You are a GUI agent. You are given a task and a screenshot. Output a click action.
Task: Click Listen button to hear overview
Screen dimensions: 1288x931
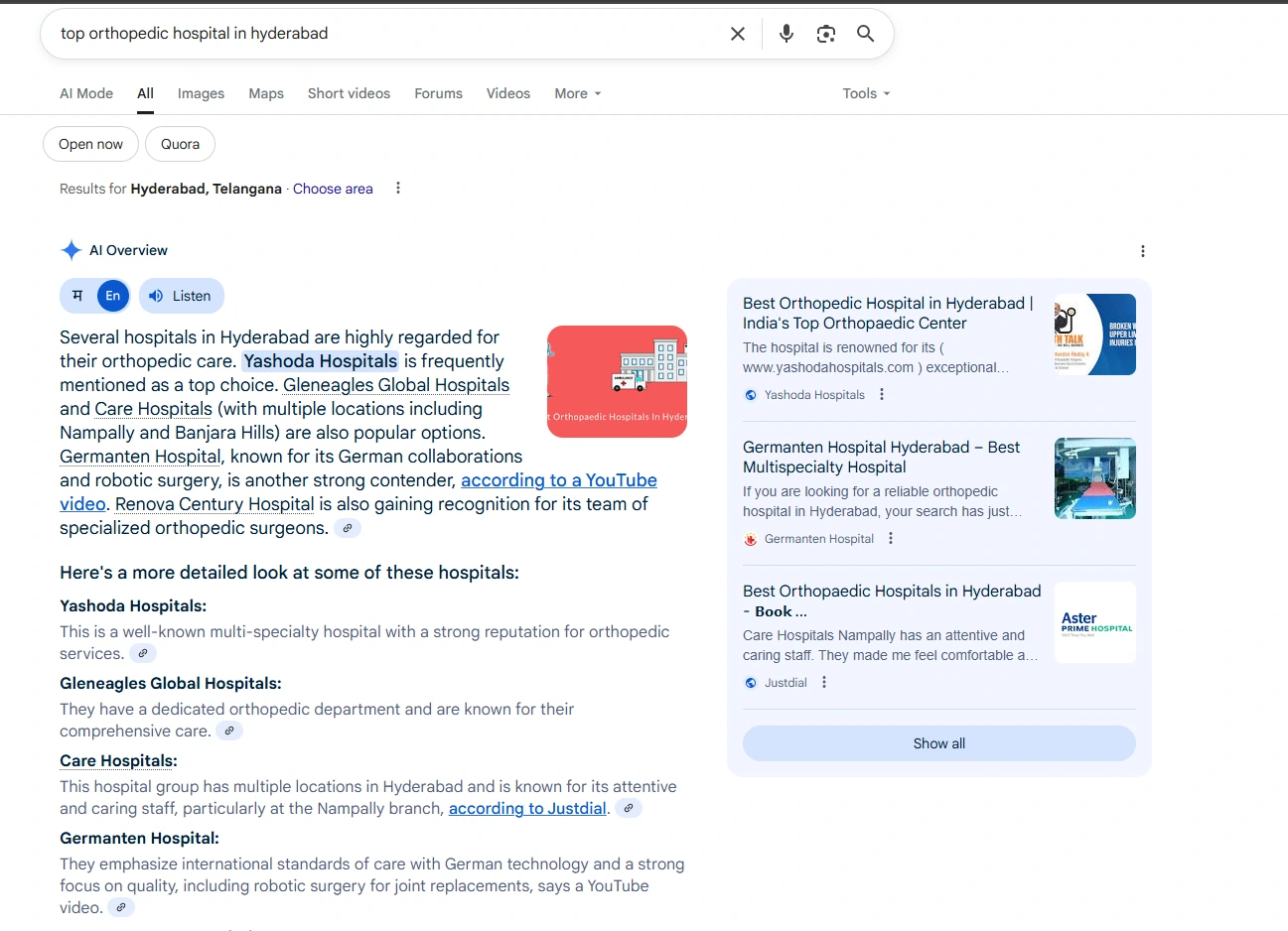(182, 296)
